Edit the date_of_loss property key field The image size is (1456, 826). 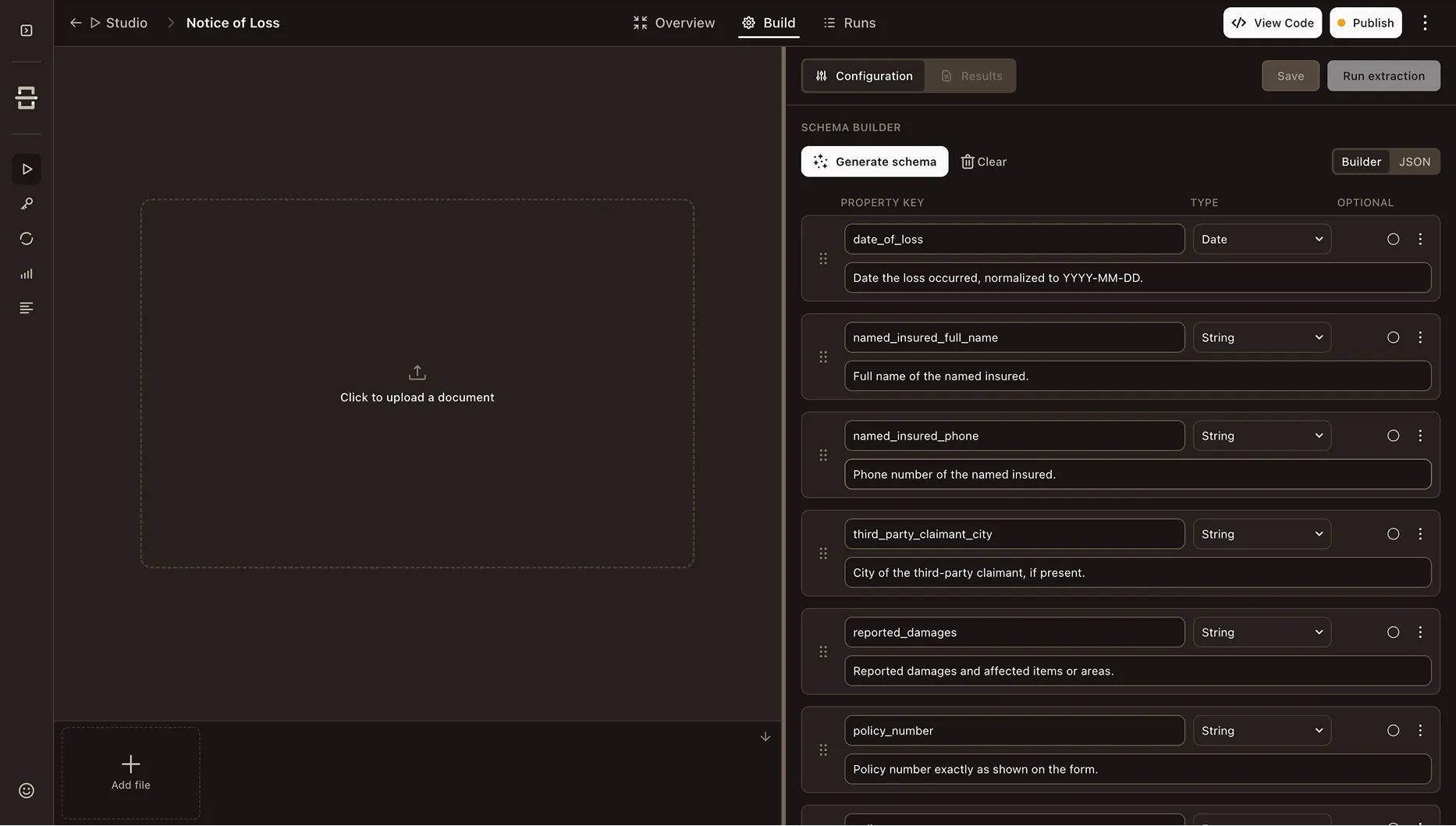pyautogui.click(x=1014, y=240)
